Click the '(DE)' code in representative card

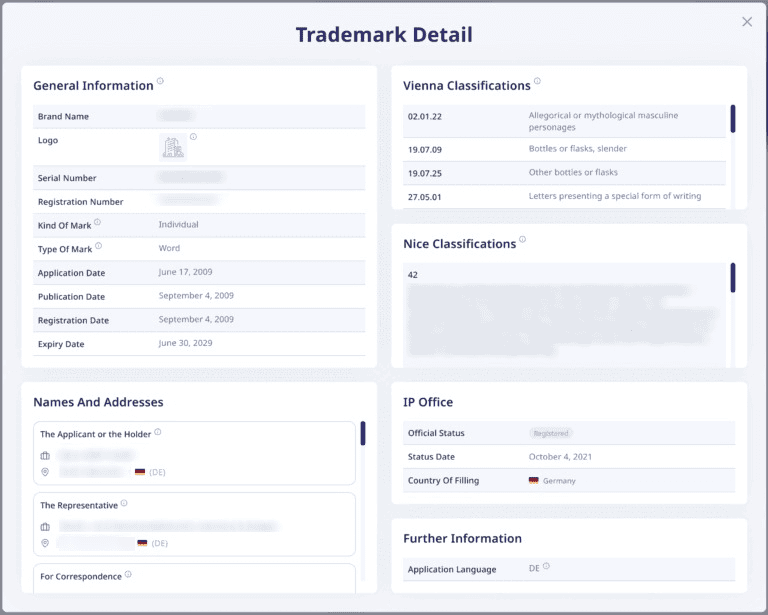[160, 543]
